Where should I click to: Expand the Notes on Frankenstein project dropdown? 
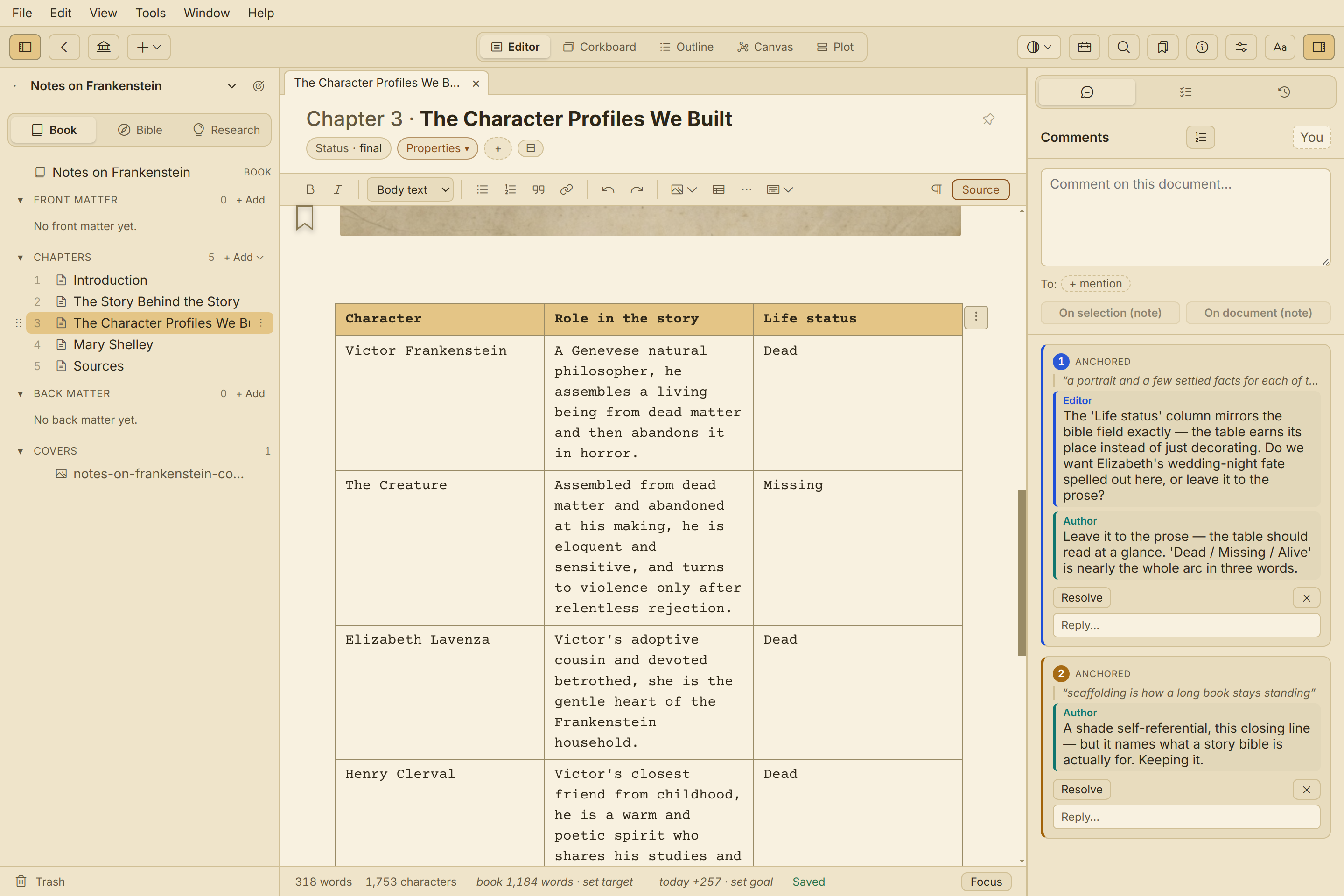pyautogui.click(x=231, y=86)
